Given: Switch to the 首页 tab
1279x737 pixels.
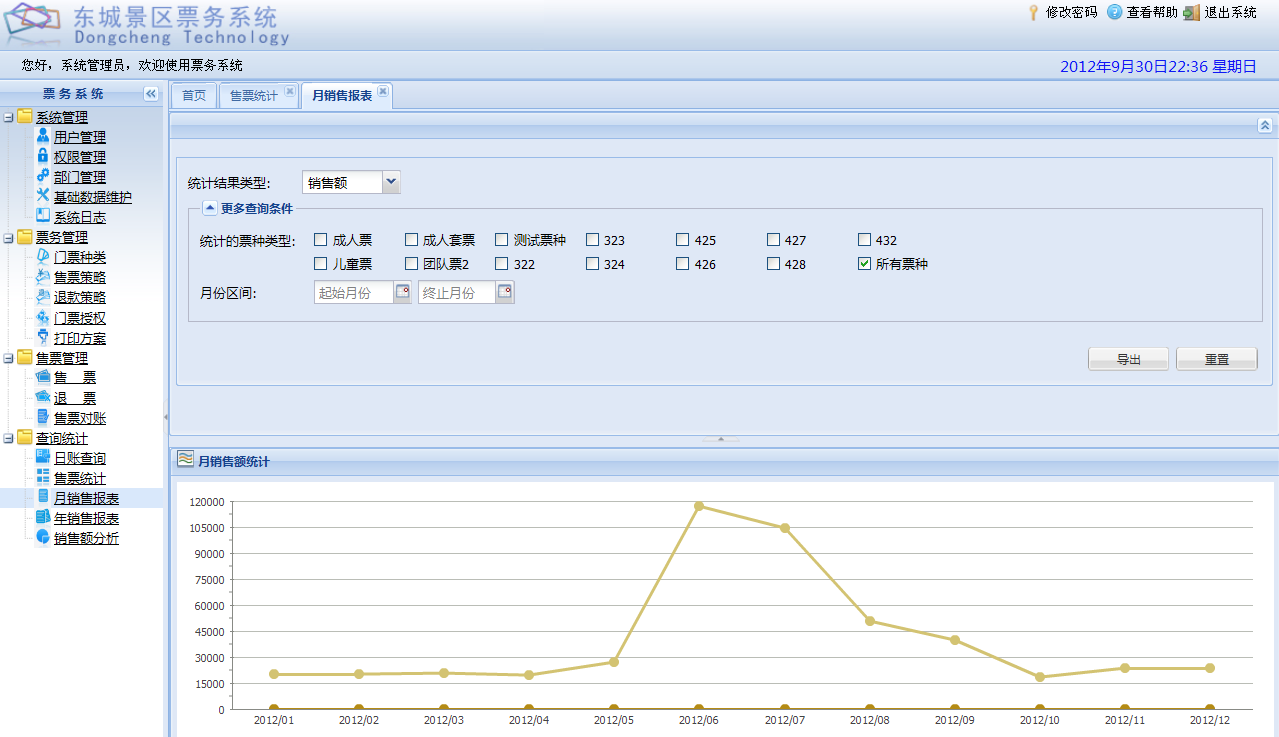Looking at the screenshot, I should [194, 96].
